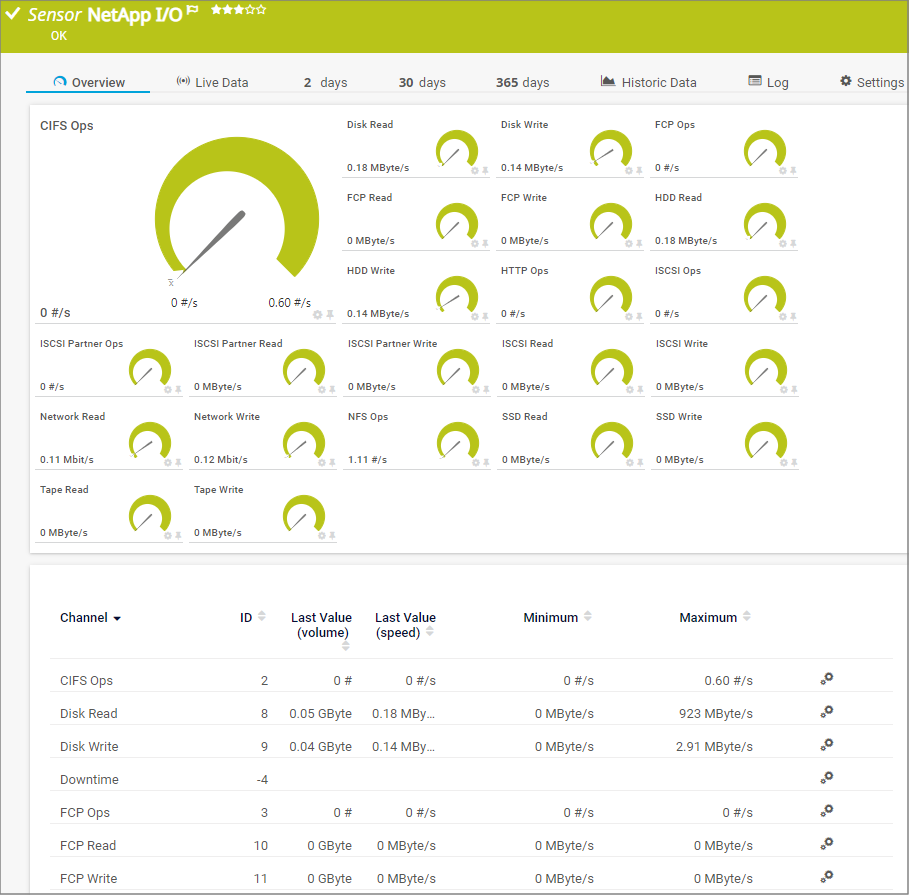
Task: Click sort arrows beside ID column
Action: click(262, 617)
